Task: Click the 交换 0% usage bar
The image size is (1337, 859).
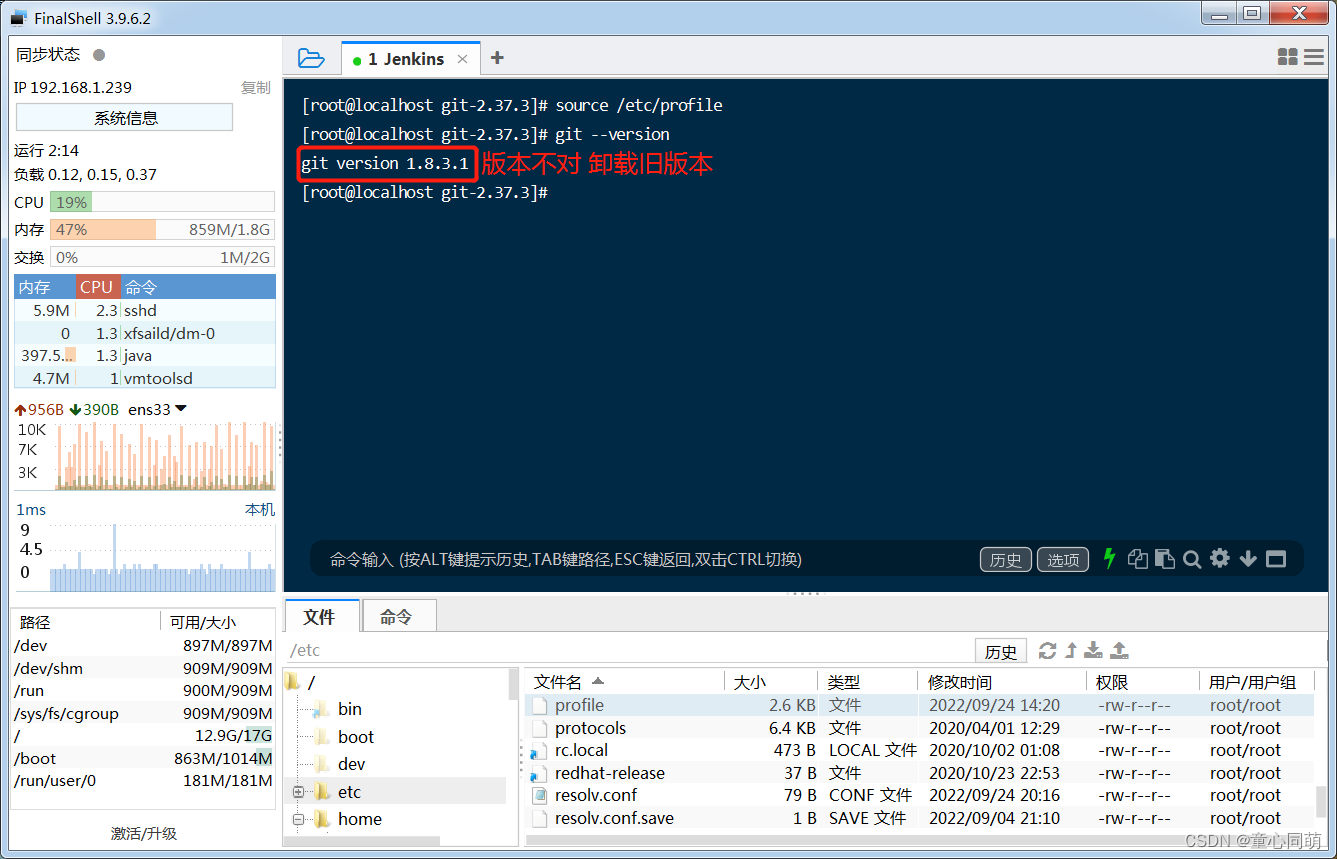Action: [162, 257]
